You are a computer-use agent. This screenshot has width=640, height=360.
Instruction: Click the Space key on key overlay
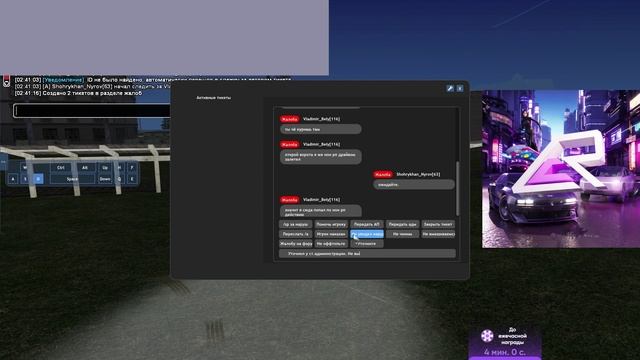(73, 179)
